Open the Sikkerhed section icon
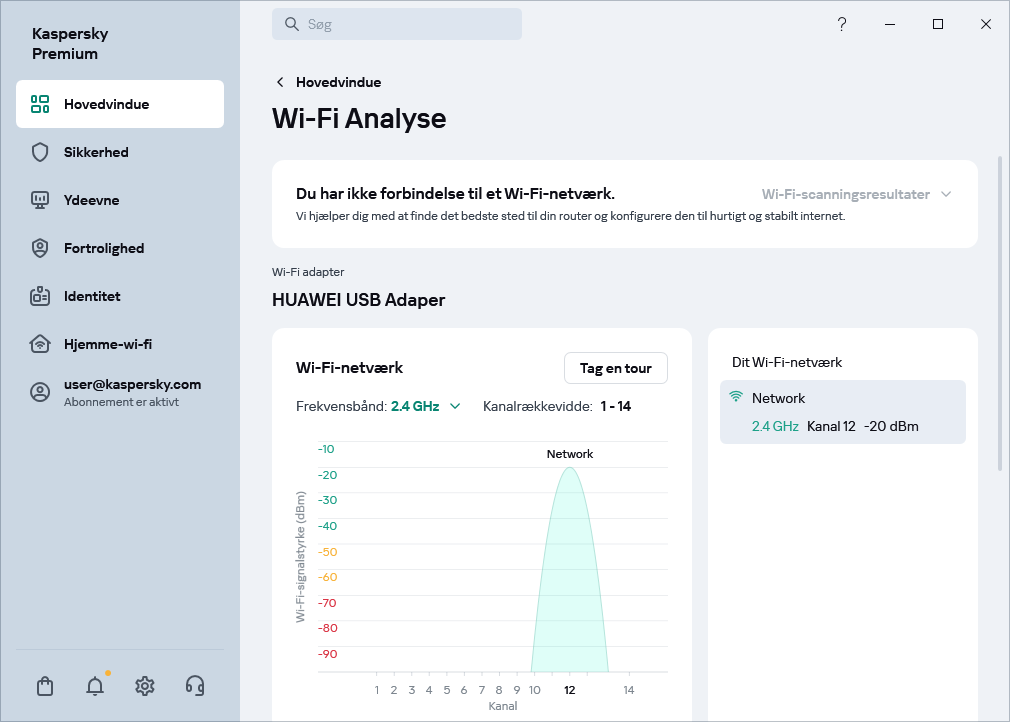The width and height of the screenshot is (1010, 722). tap(40, 152)
